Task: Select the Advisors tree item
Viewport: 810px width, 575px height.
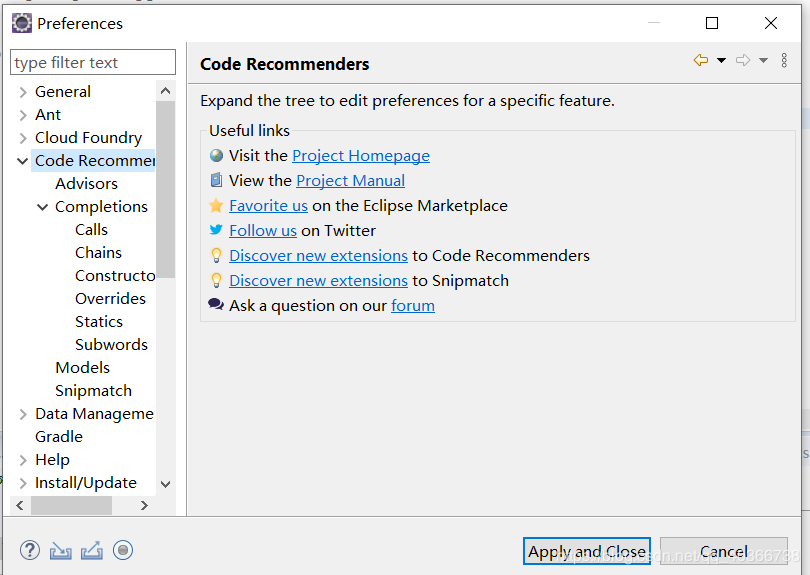Action: click(x=86, y=184)
